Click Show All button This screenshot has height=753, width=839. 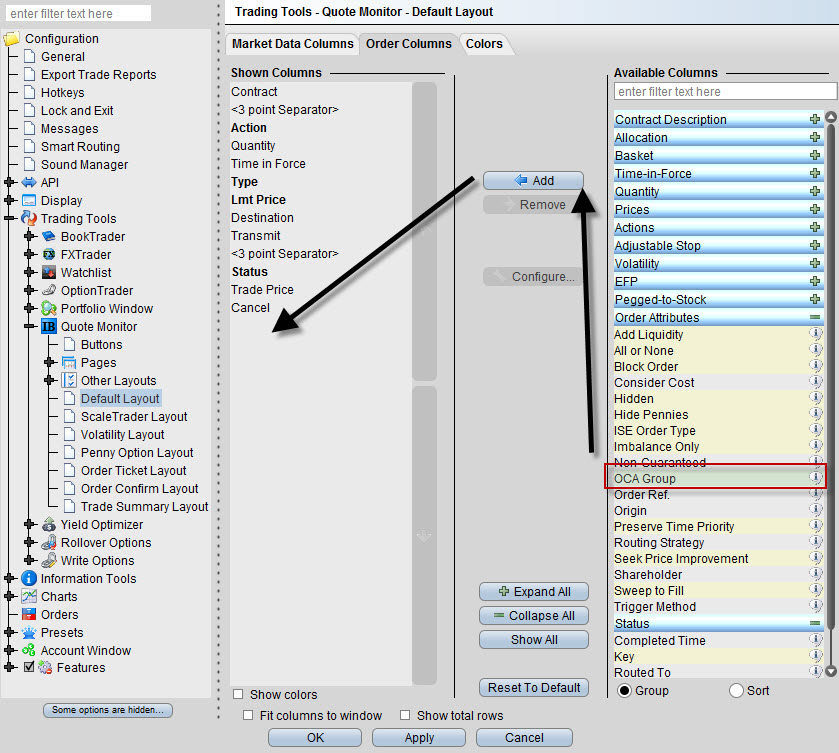534,640
